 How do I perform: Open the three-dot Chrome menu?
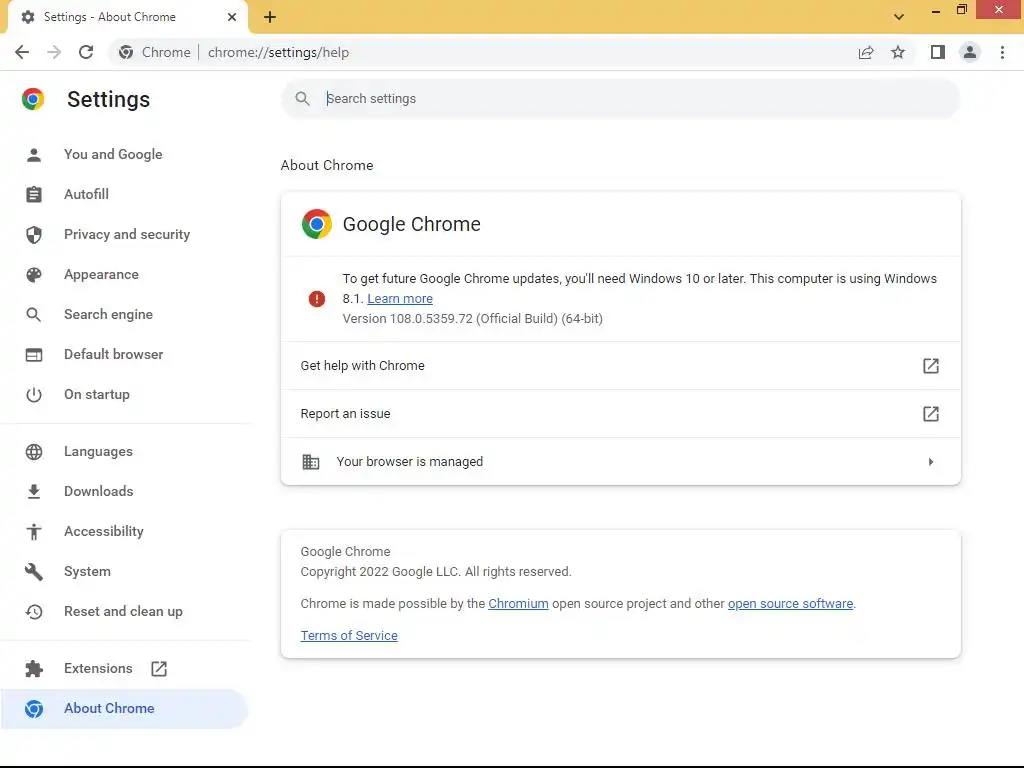(x=1002, y=52)
